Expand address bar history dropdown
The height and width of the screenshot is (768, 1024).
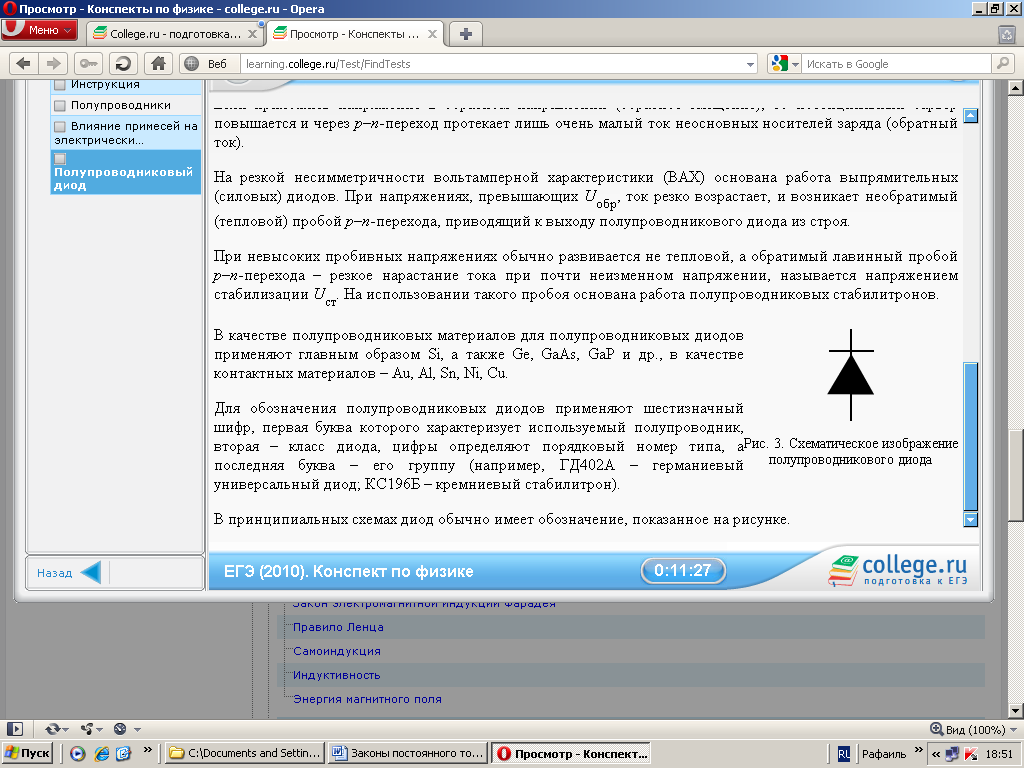[x=750, y=64]
